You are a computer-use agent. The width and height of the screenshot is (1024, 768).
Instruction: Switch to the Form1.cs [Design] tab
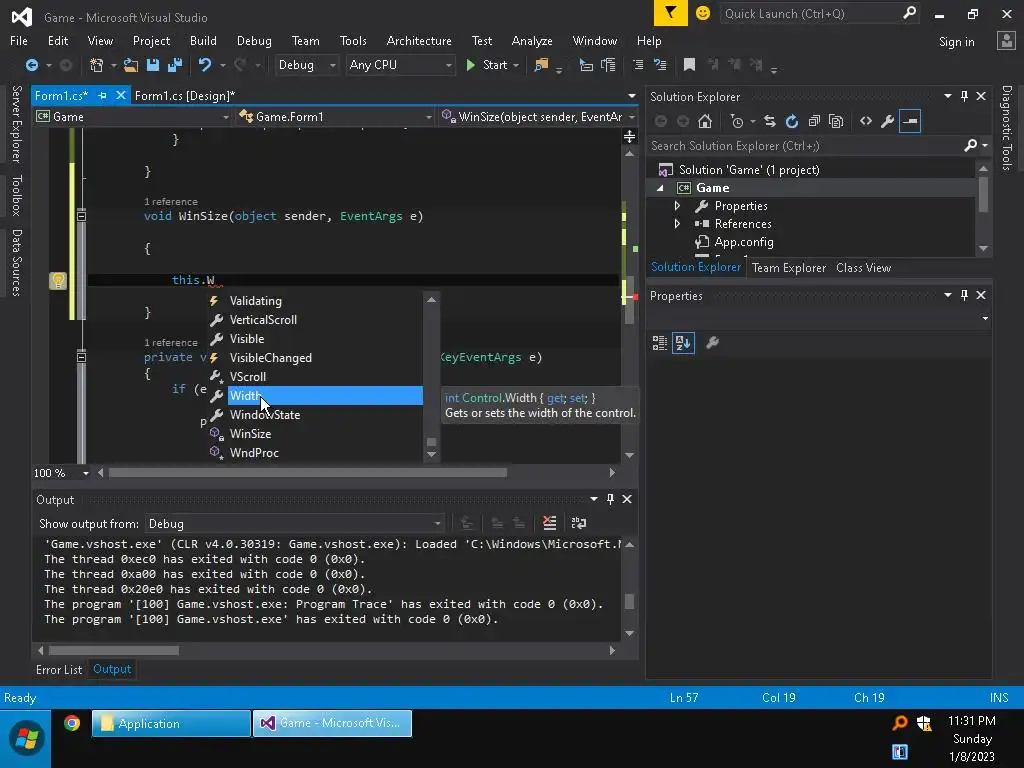[x=184, y=95]
